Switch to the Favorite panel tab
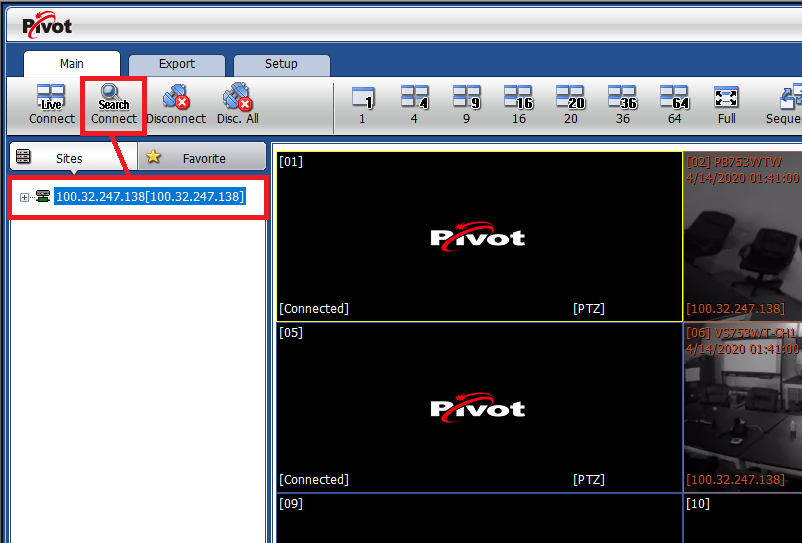This screenshot has height=543, width=802. 202,157
